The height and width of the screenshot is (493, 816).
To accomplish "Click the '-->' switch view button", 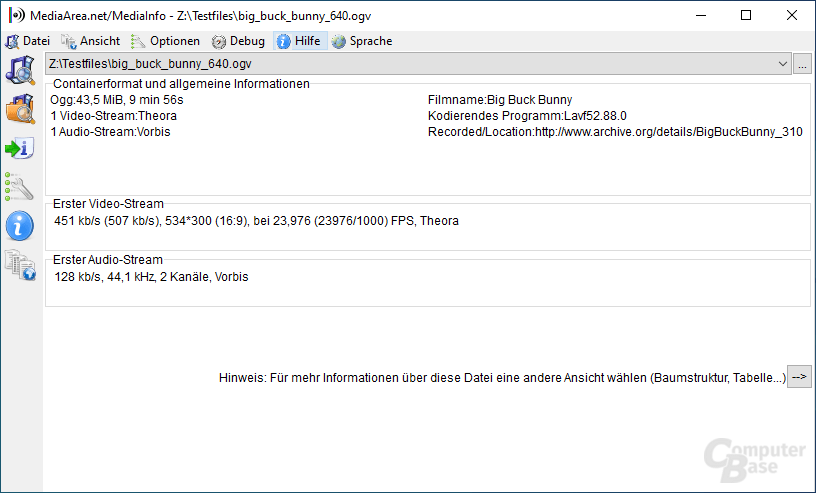I will pyautogui.click(x=799, y=377).
